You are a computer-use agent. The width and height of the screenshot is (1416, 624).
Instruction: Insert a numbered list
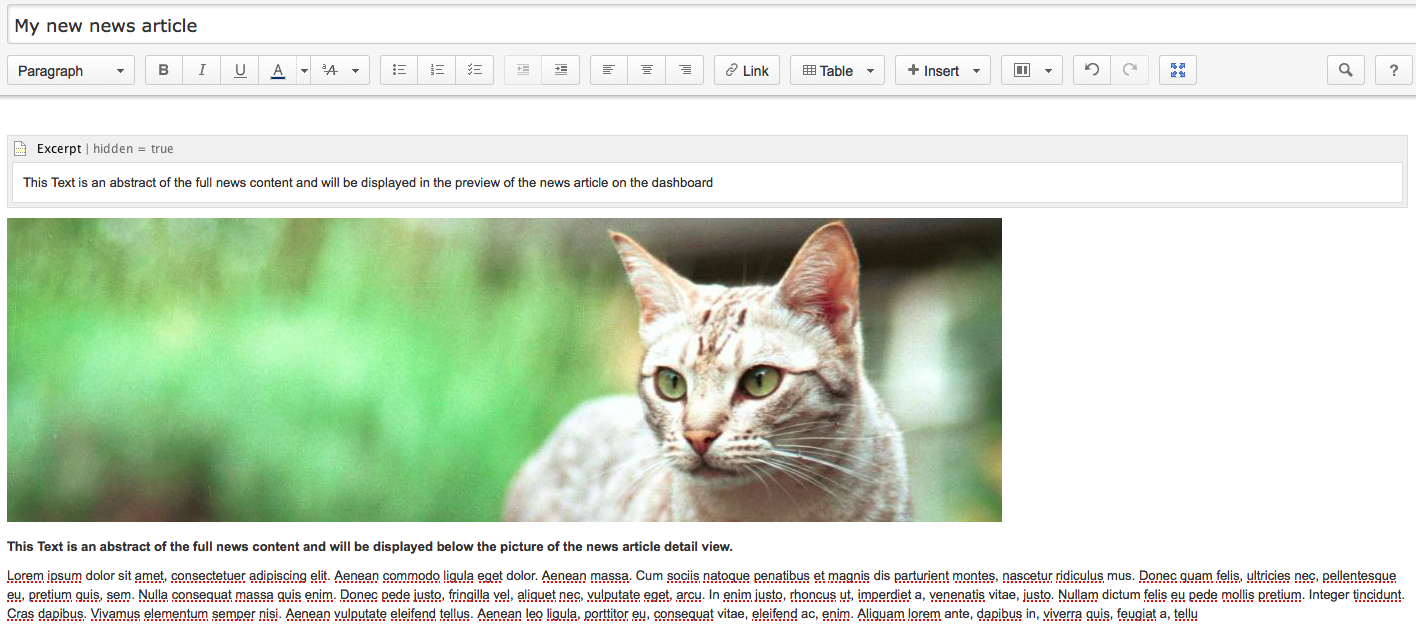[436, 70]
